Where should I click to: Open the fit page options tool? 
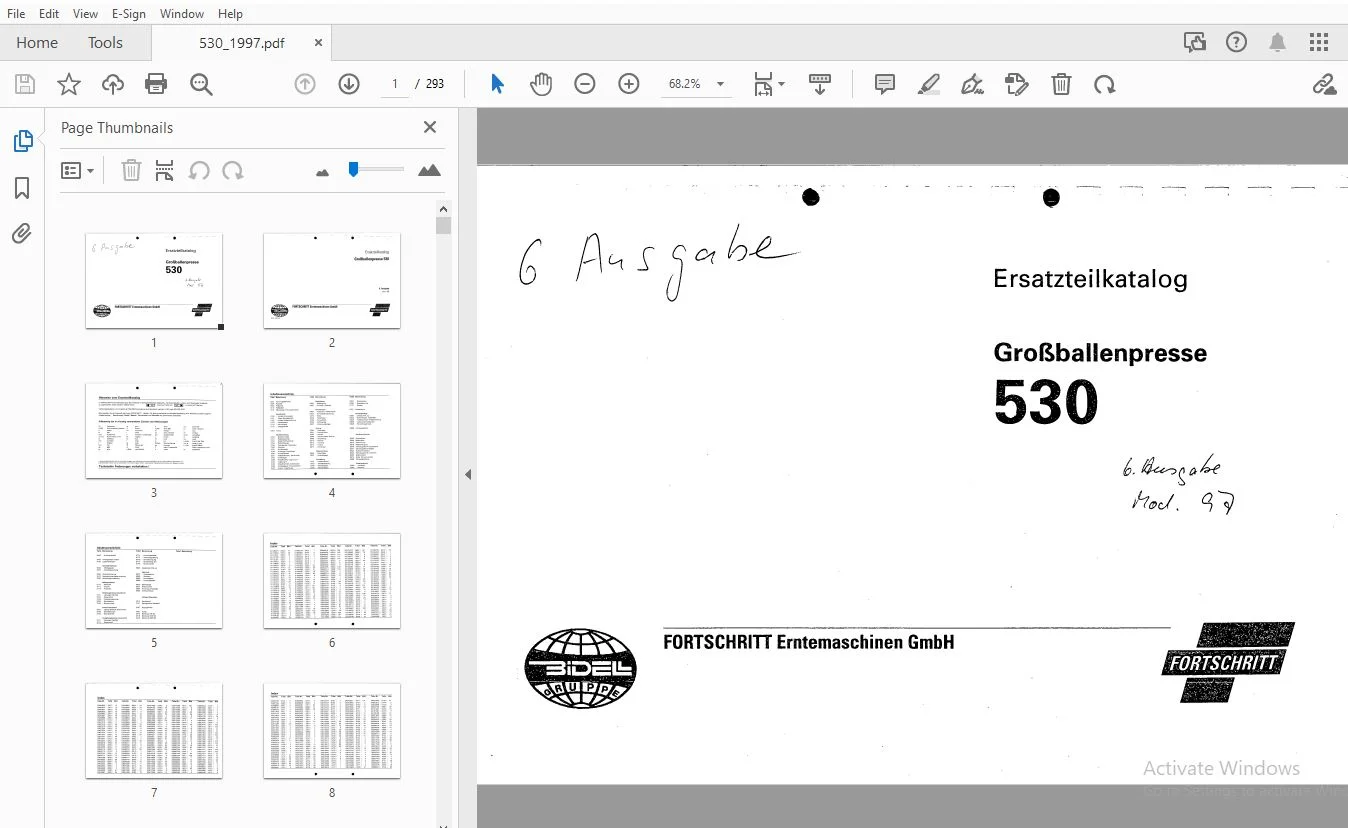coord(768,84)
